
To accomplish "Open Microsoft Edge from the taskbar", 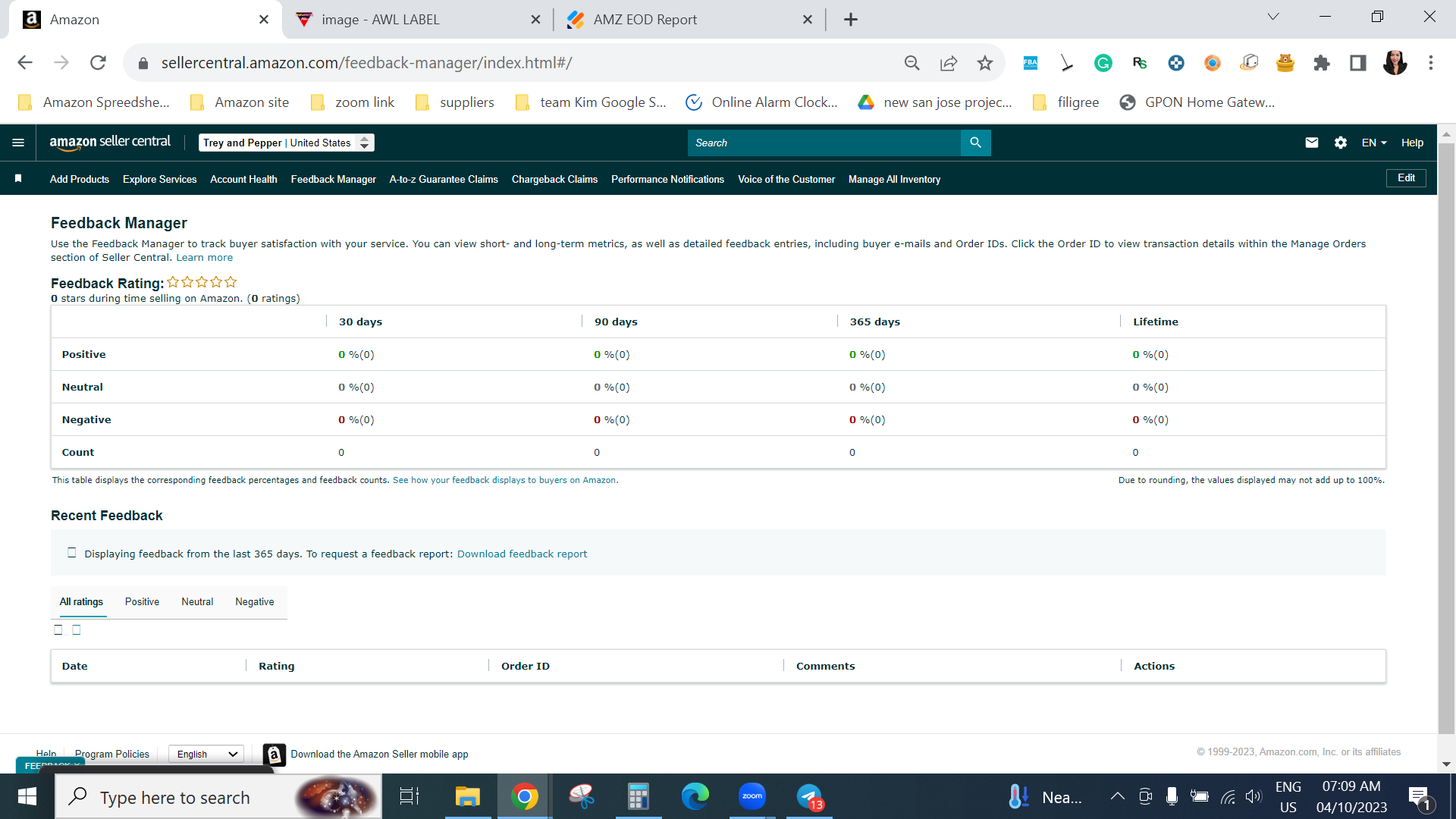I will pyautogui.click(x=695, y=796).
